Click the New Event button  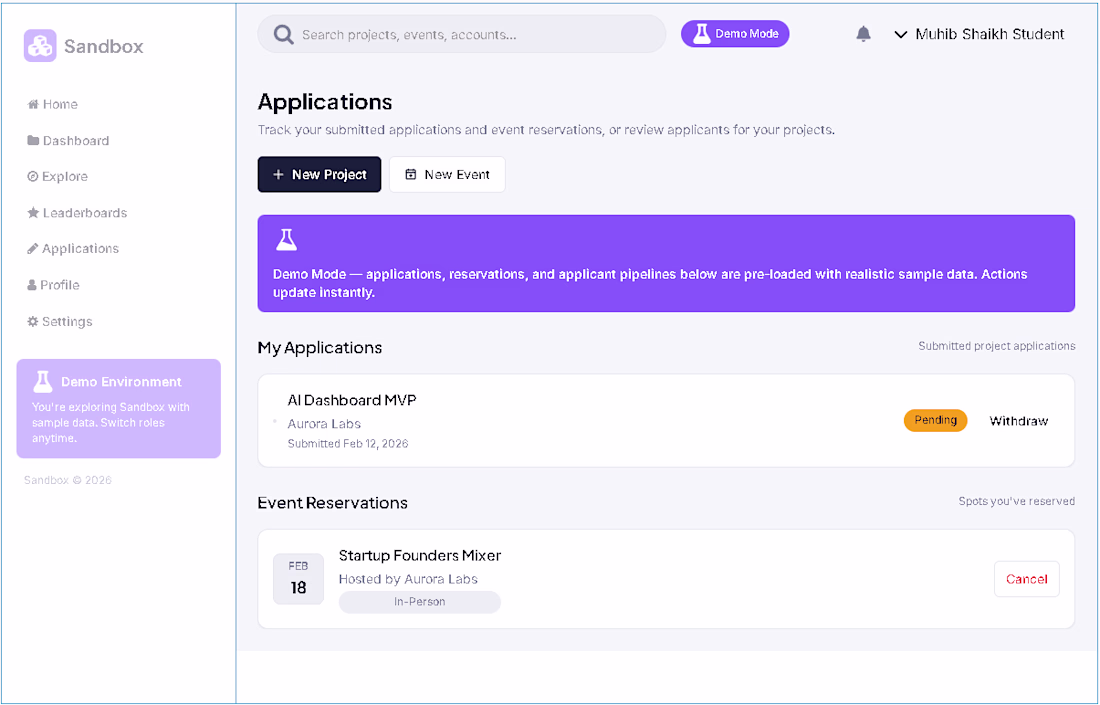448,175
